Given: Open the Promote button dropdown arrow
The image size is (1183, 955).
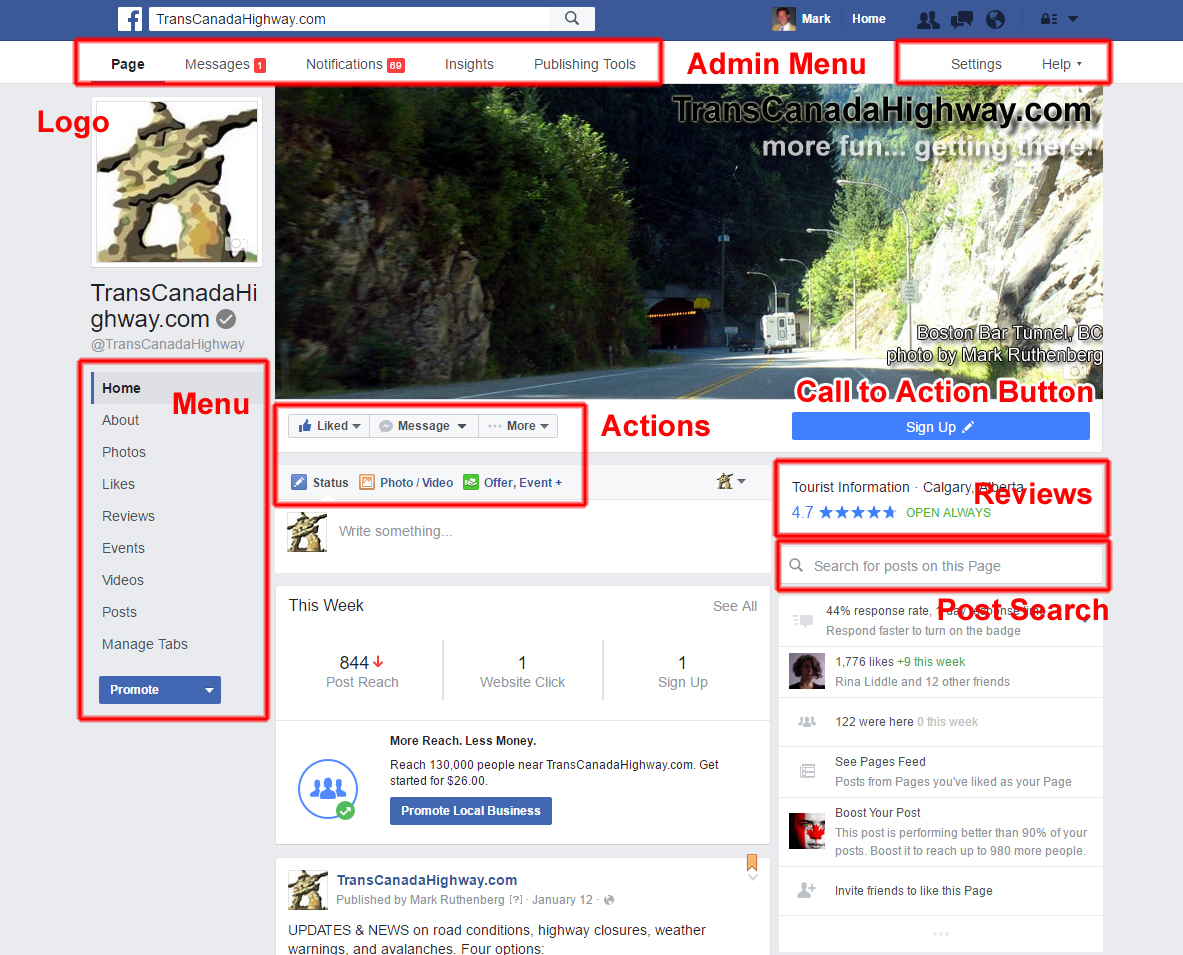Looking at the screenshot, I should [x=209, y=690].
